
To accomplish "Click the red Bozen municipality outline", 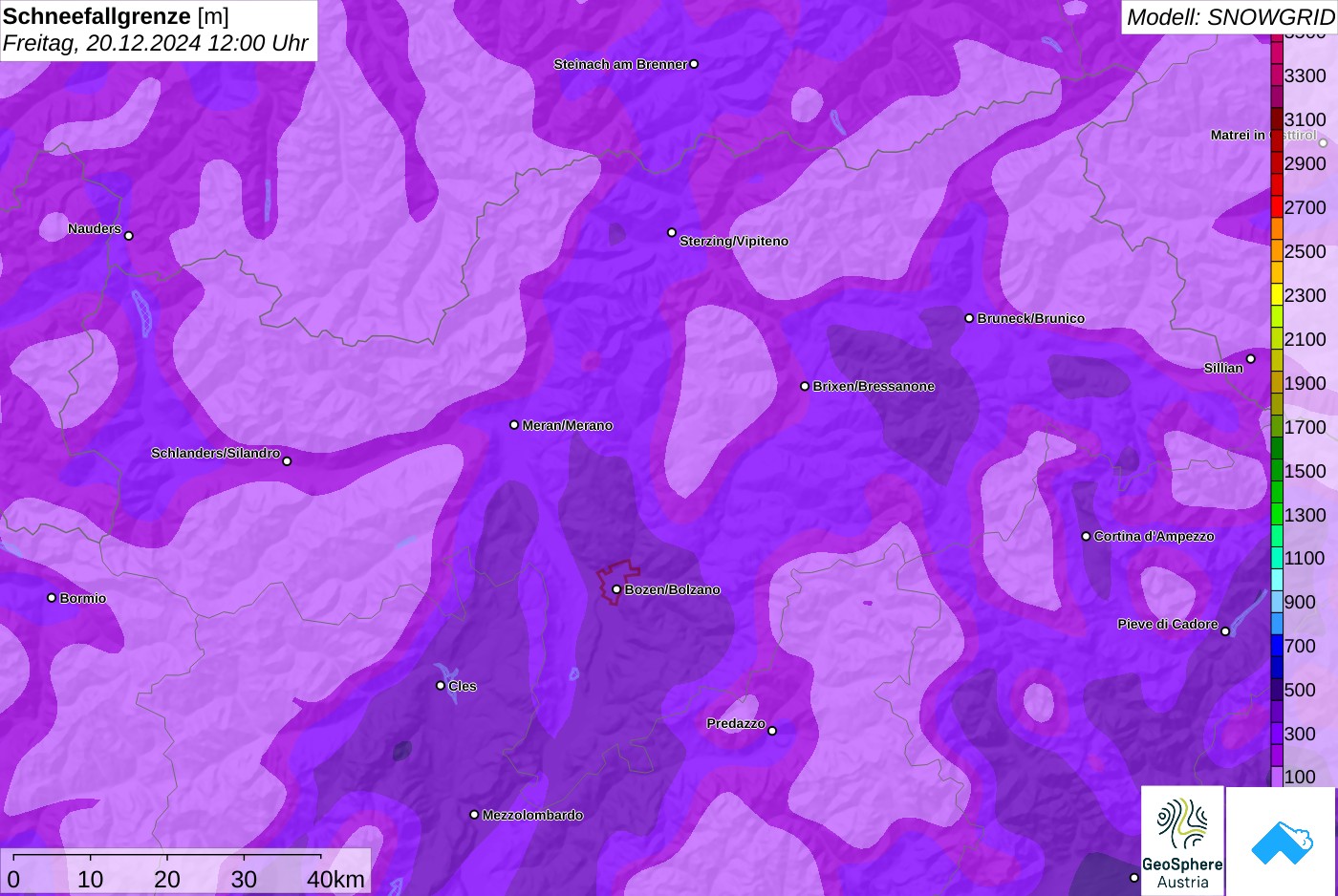I will coord(617,581).
